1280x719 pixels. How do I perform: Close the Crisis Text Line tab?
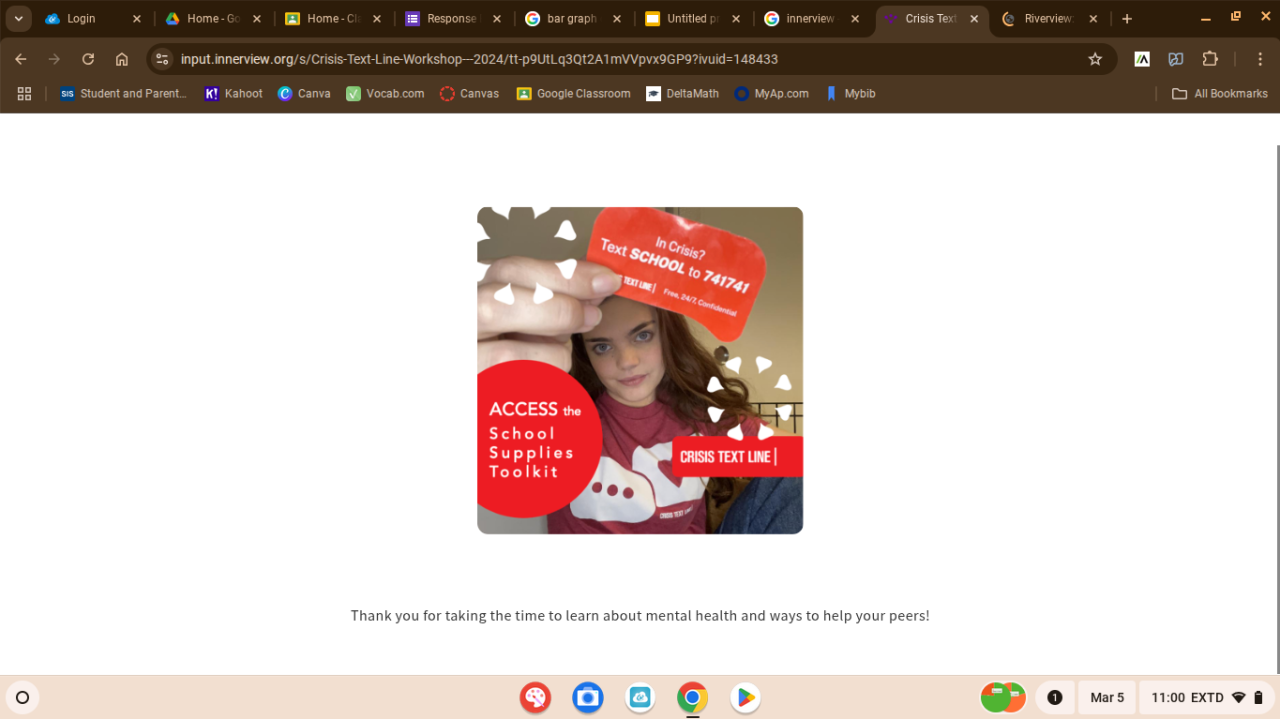pyautogui.click(x=974, y=19)
